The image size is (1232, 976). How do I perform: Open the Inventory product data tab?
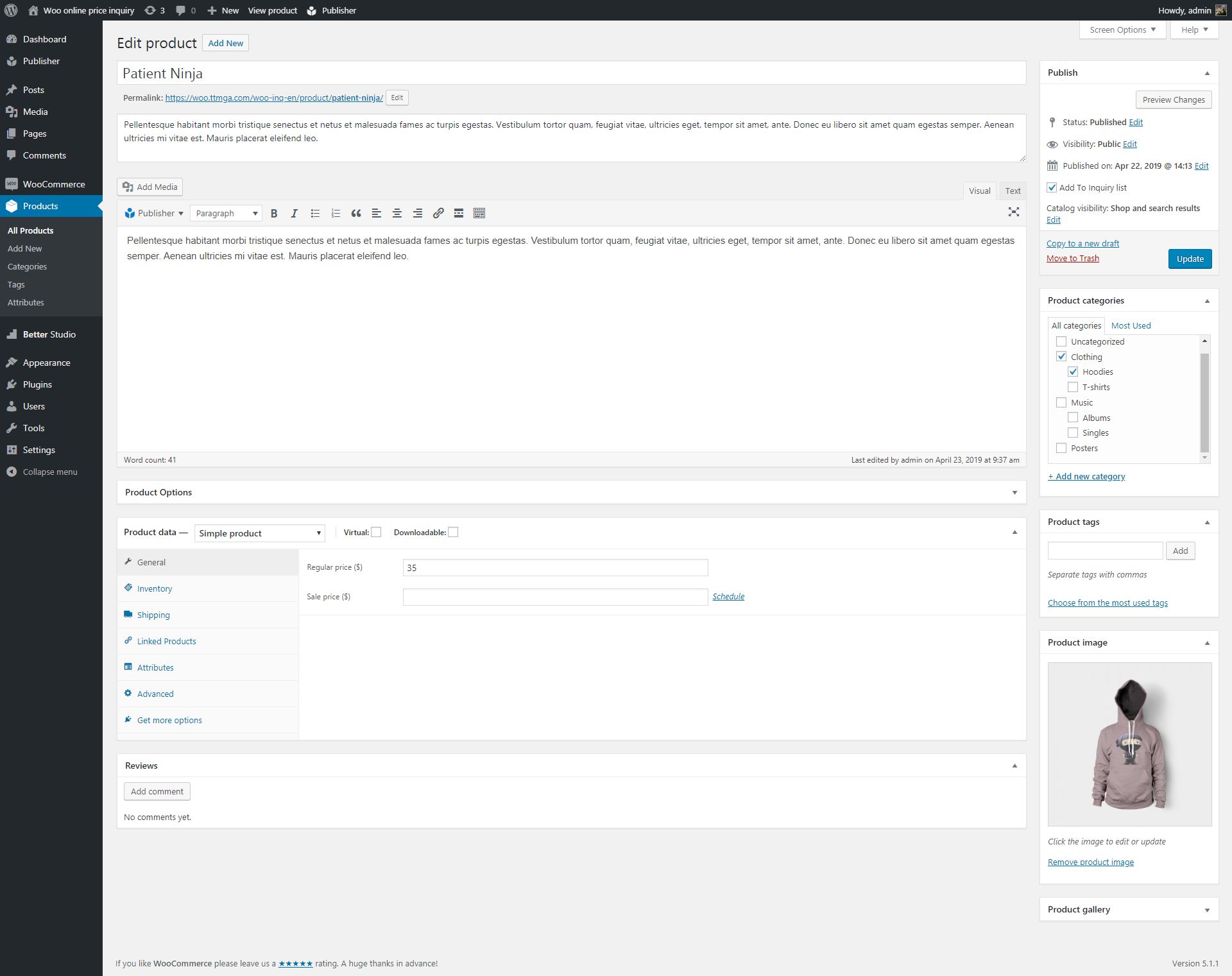[x=155, y=588]
